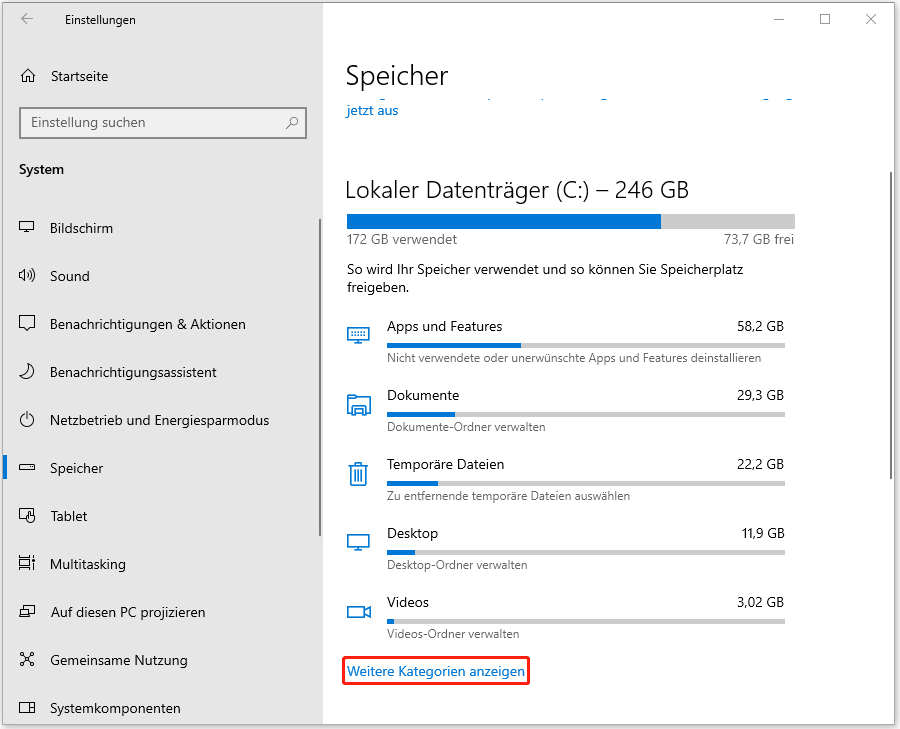Image resolution: width=900 pixels, height=729 pixels.
Task: Click the Auf diesen PC projizieren icon
Action: 27,611
